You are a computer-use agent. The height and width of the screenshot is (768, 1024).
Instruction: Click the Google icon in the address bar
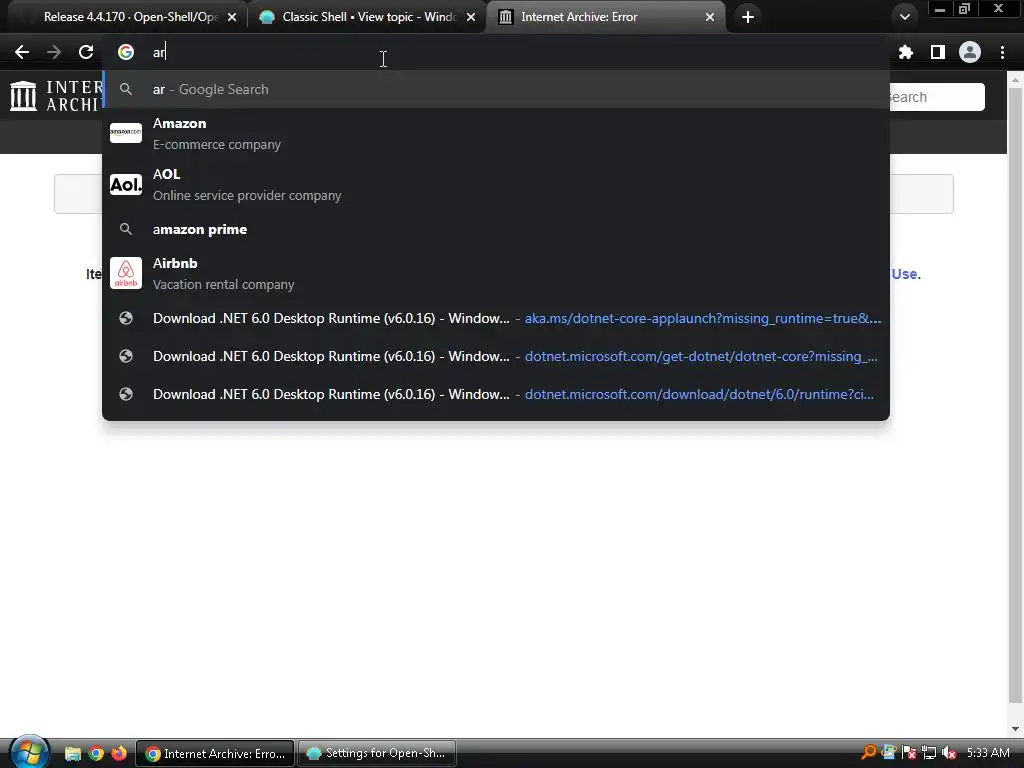[126, 52]
